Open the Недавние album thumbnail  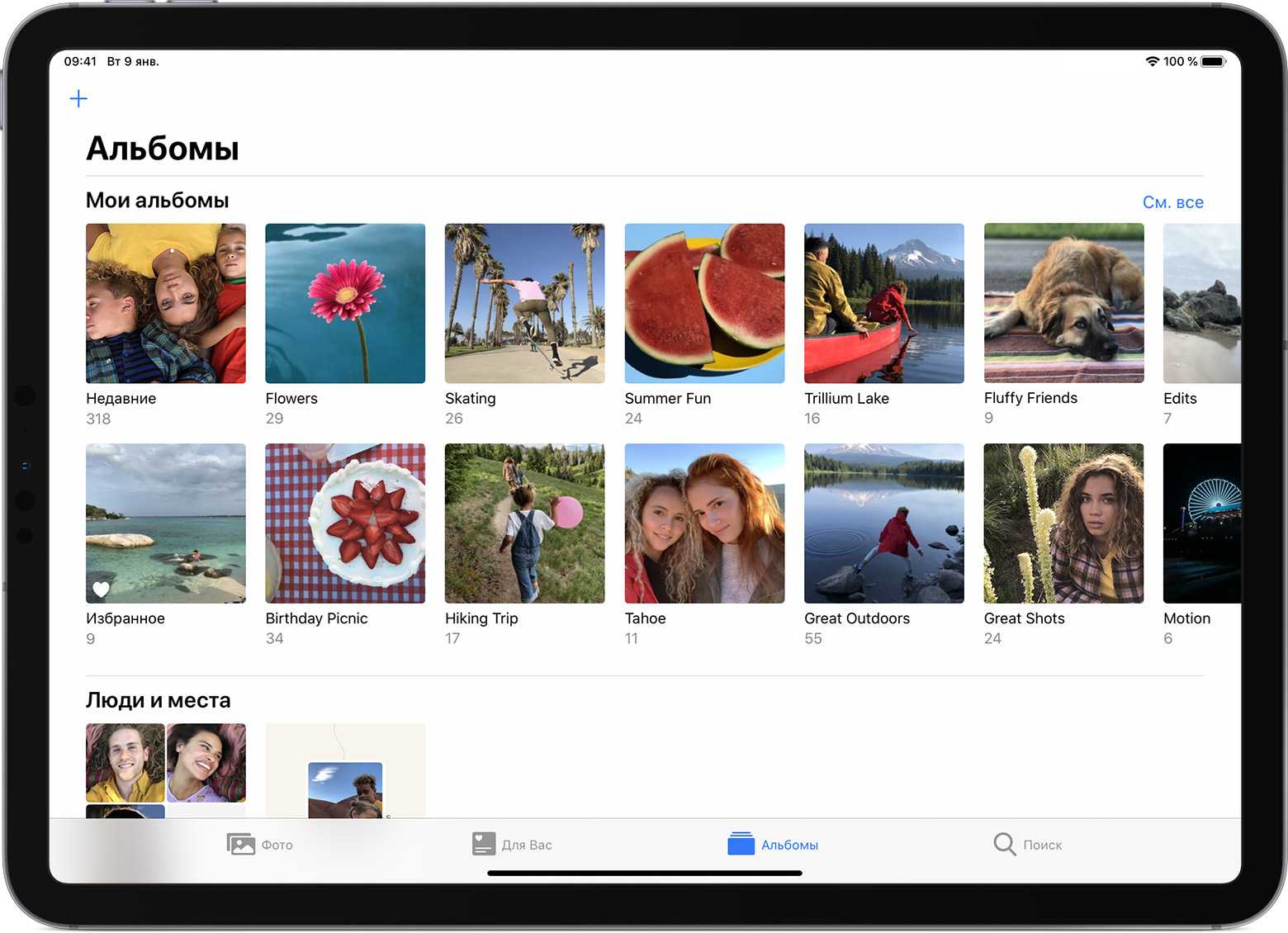point(166,303)
